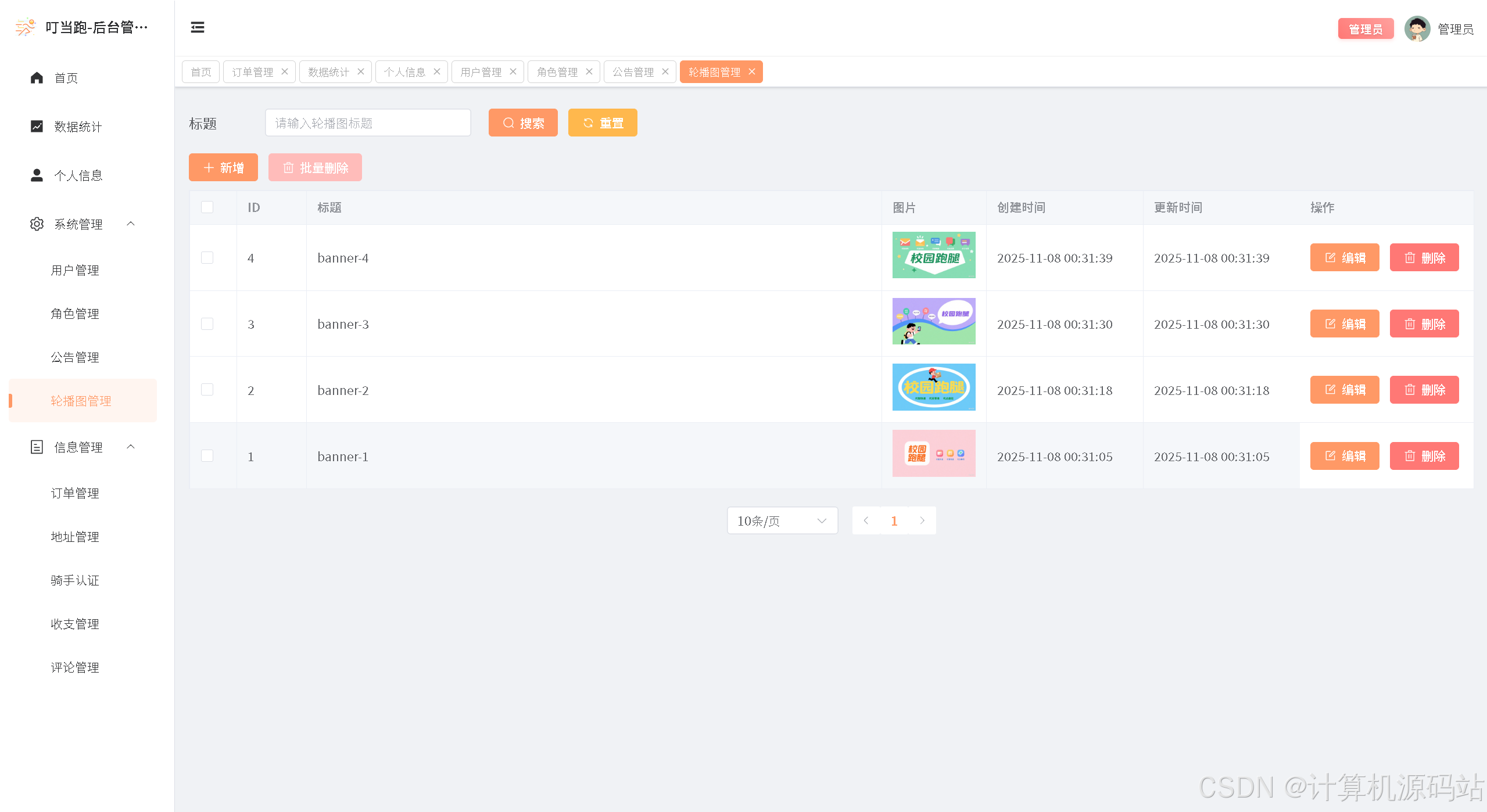Click the 信息管理 document icon
This screenshot has height=812, width=1487.
[x=37, y=447]
